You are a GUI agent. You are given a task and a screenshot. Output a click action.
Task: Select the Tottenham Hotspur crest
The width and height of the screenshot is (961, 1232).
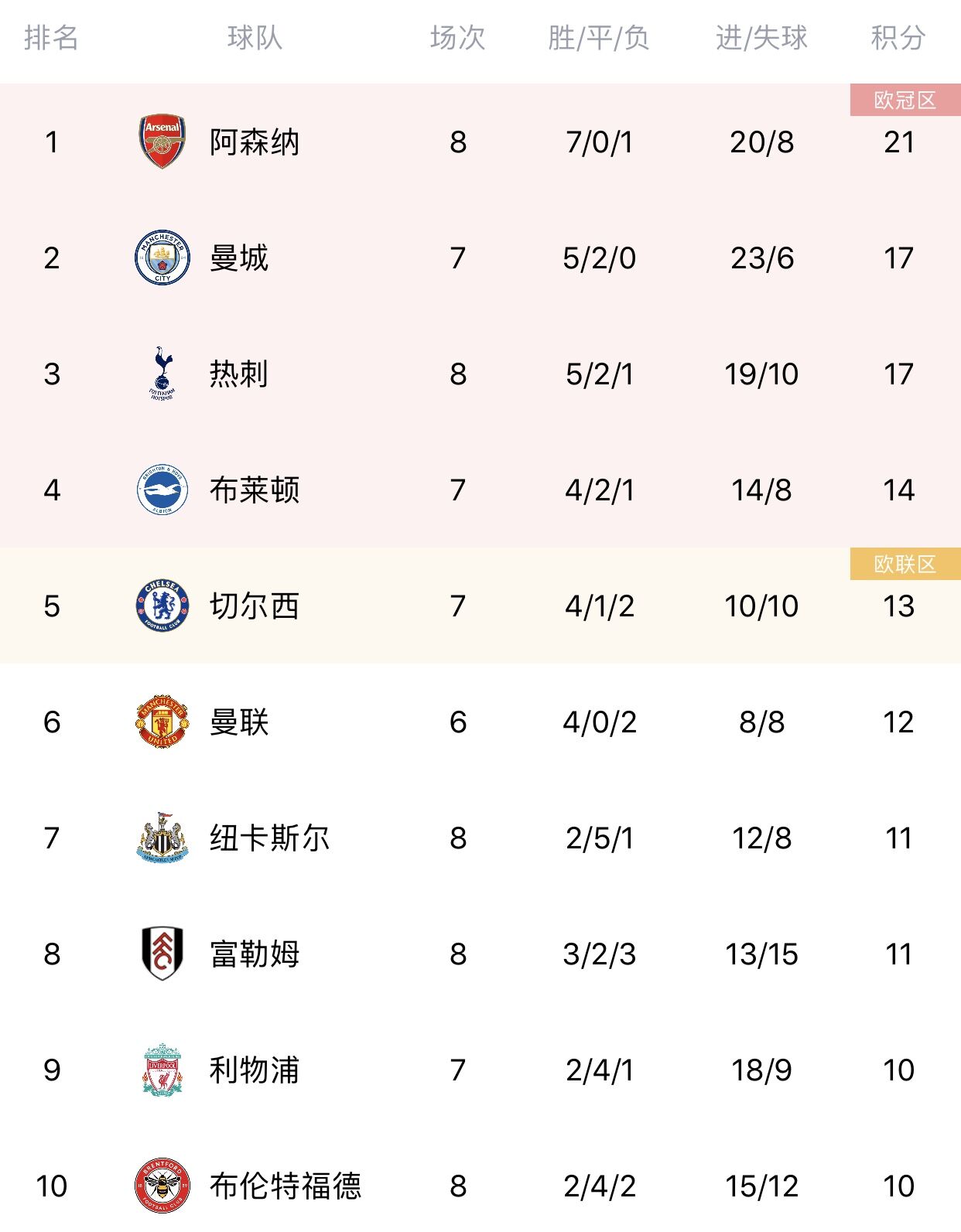162,374
